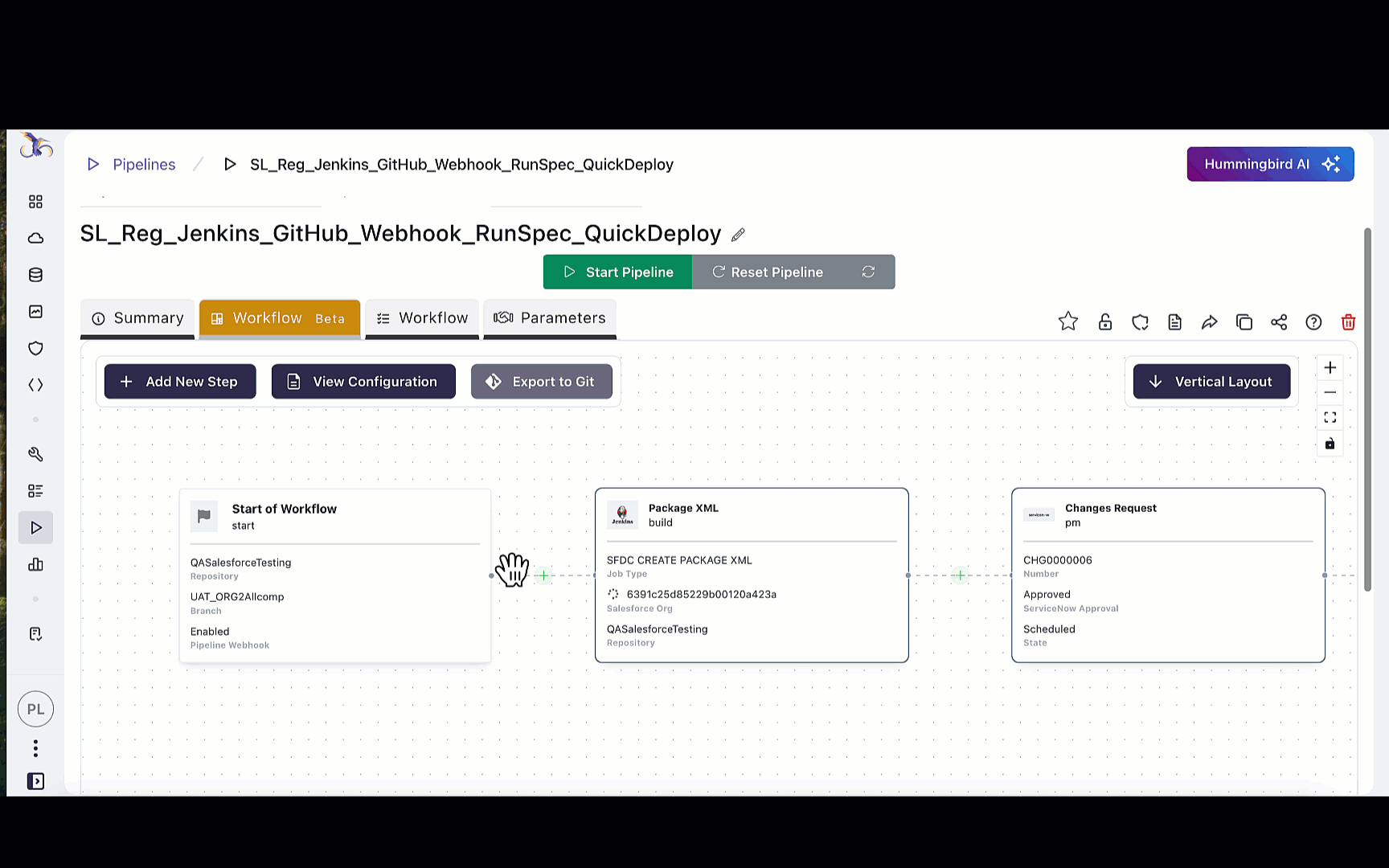
Task: Click the Add New Step button
Action: pyautogui.click(x=180, y=382)
